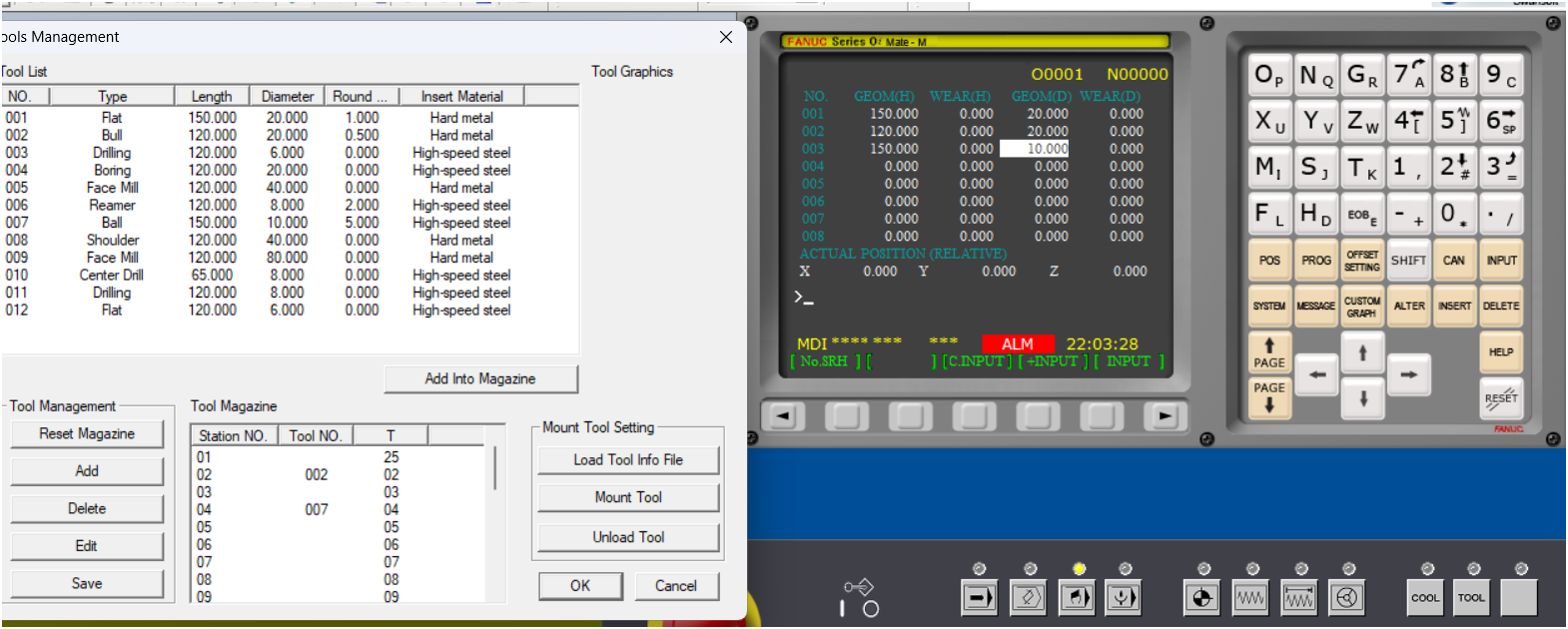Click the left-arrow soft key below the CNC screen
Viewport: 1568px width, 629px height.
click(x=783, y=415)
